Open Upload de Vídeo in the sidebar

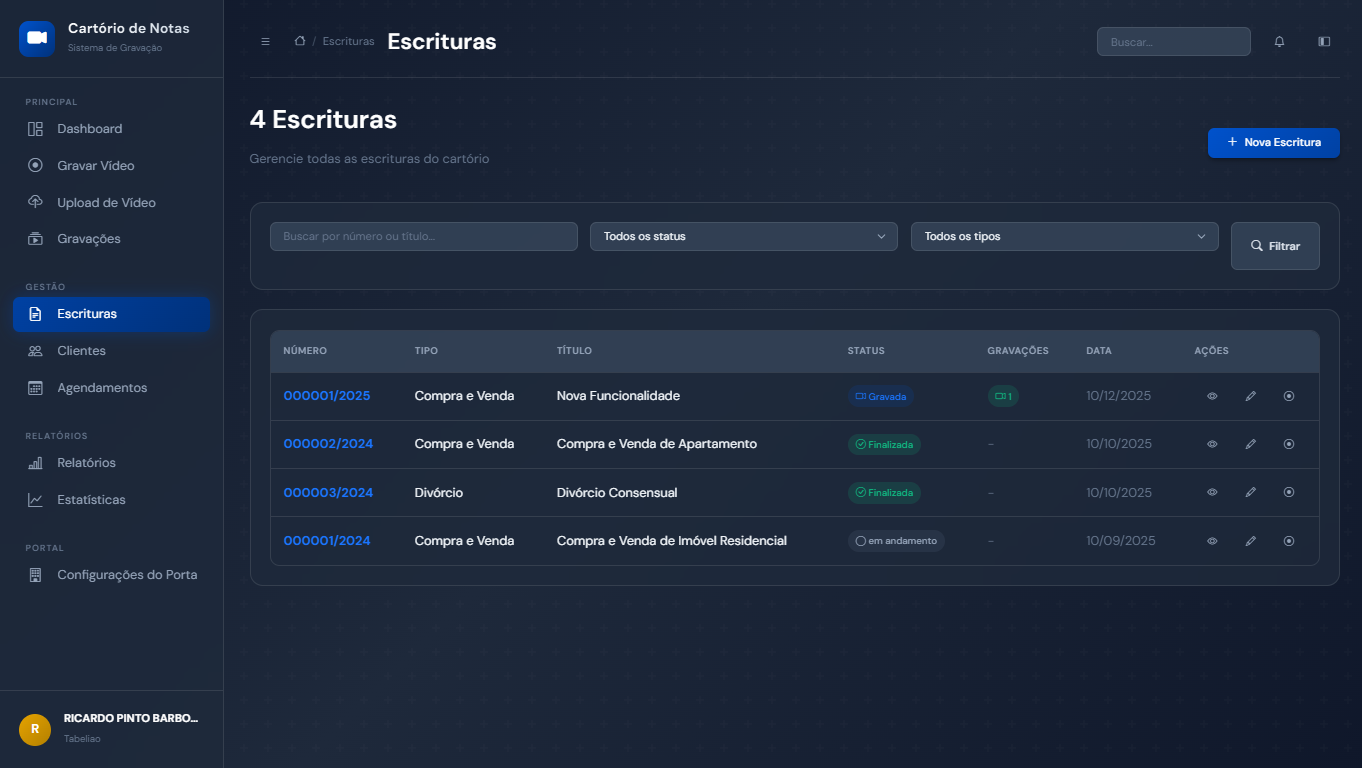click(x=111, y=203)
